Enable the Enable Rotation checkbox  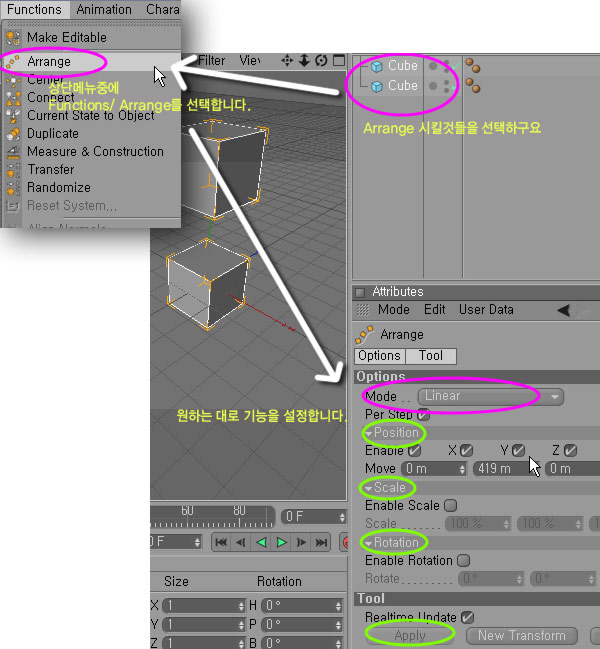(x=463, y=560)
